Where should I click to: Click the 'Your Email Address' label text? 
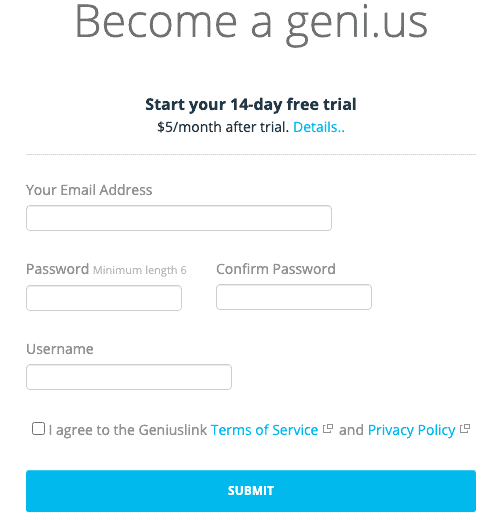pyautogui.click(x=89, y=190)
